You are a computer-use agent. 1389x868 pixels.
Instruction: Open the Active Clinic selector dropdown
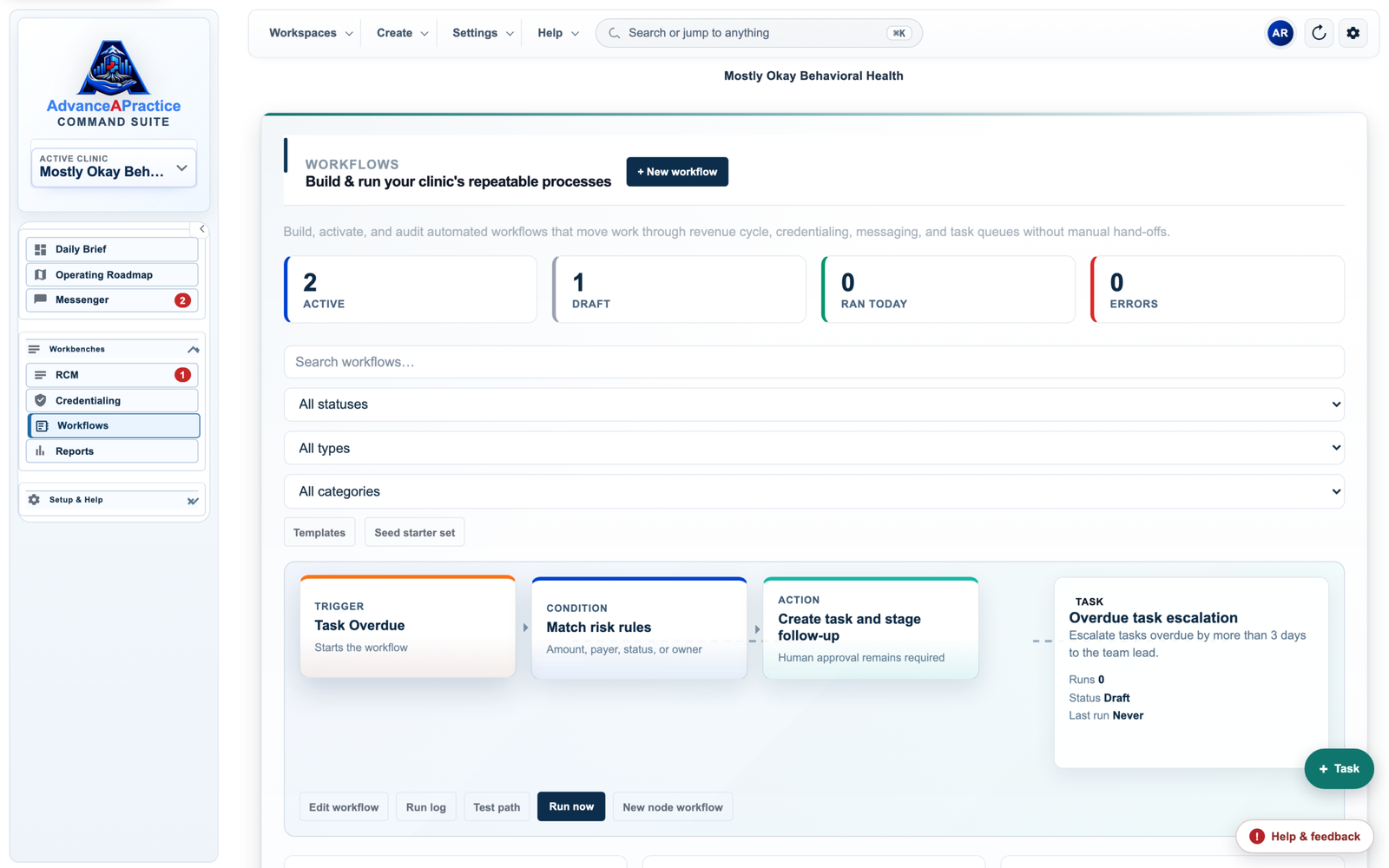click(x=114, y=167)
